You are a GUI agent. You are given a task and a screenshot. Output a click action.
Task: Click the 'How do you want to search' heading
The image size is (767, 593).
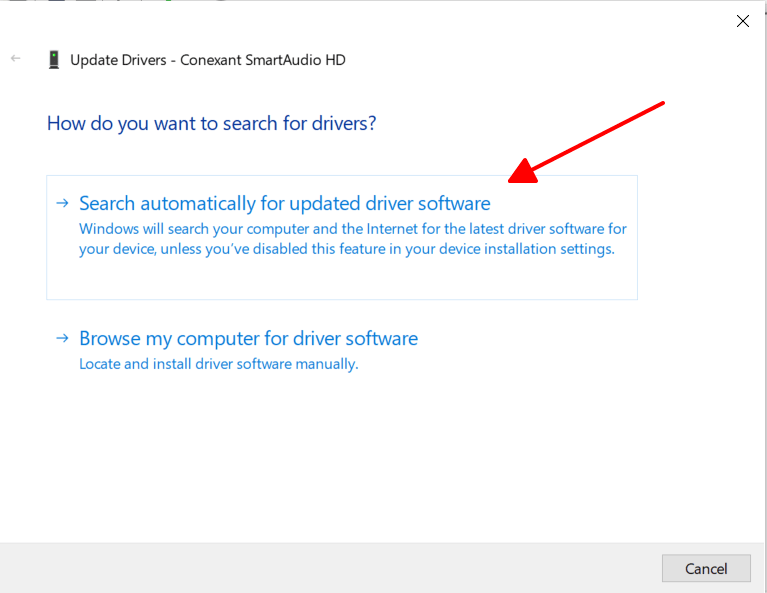[x=211, y=124]
